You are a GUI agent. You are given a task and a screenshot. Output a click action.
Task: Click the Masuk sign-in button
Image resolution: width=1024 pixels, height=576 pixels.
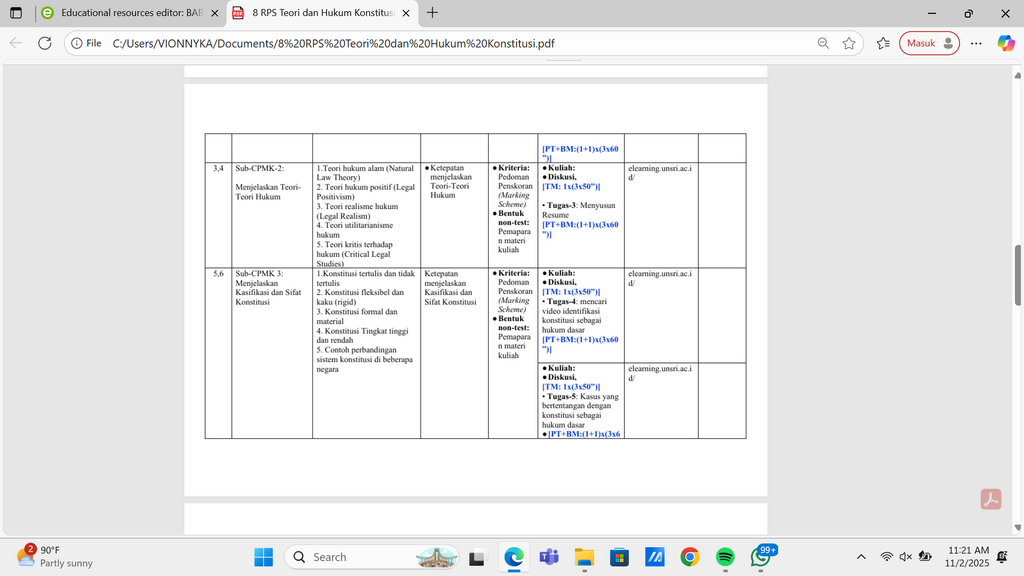click(x=929, y=43)
